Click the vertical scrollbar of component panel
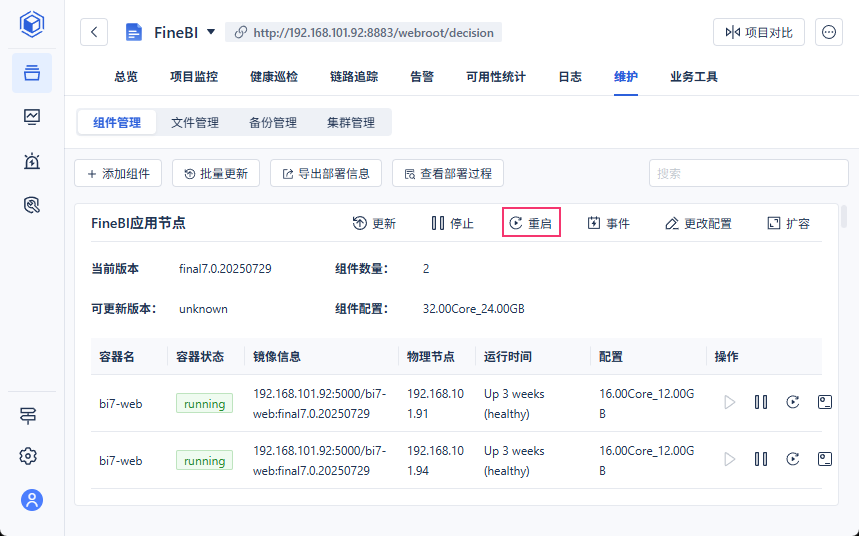 point(844,216)
